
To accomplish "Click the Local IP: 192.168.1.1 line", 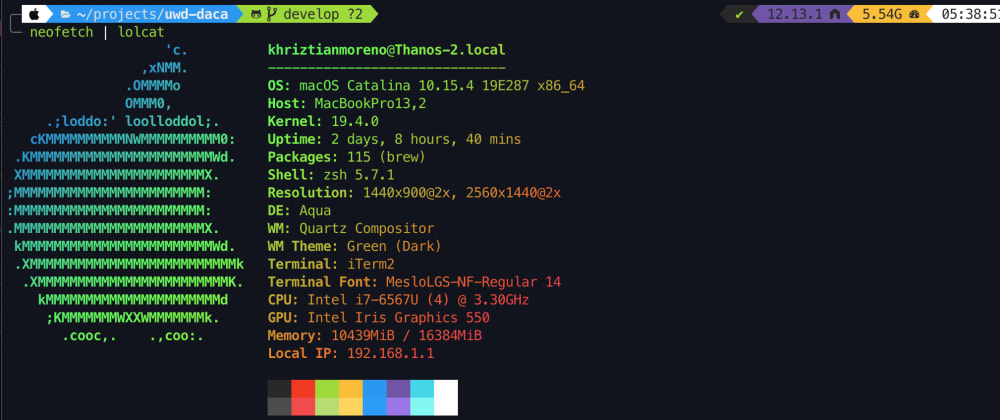I will click(x=351, y=353).
